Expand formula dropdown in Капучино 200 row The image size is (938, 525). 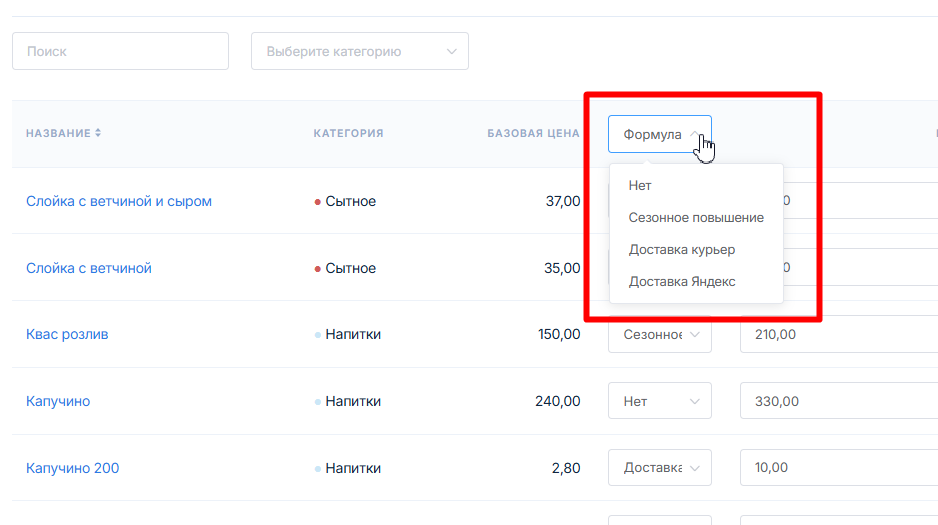point(659,468)
